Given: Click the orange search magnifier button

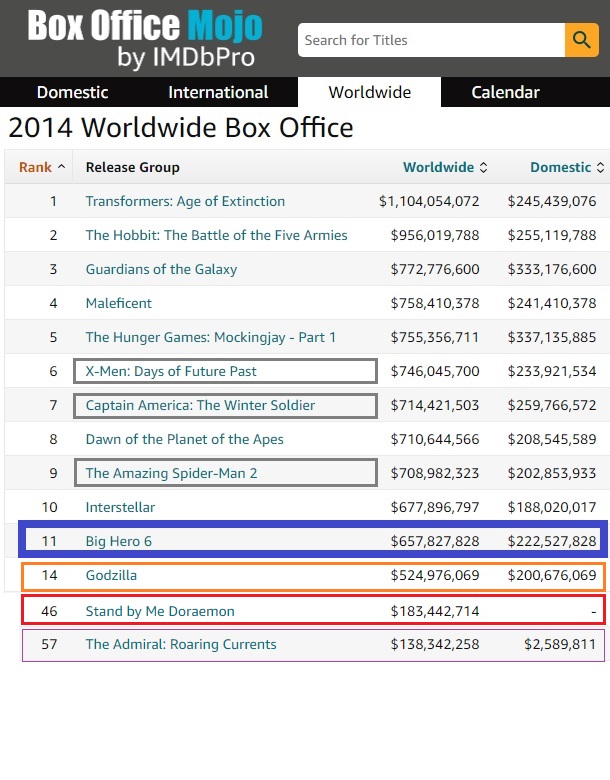Looking at the screenshot, I should [581, 40].
